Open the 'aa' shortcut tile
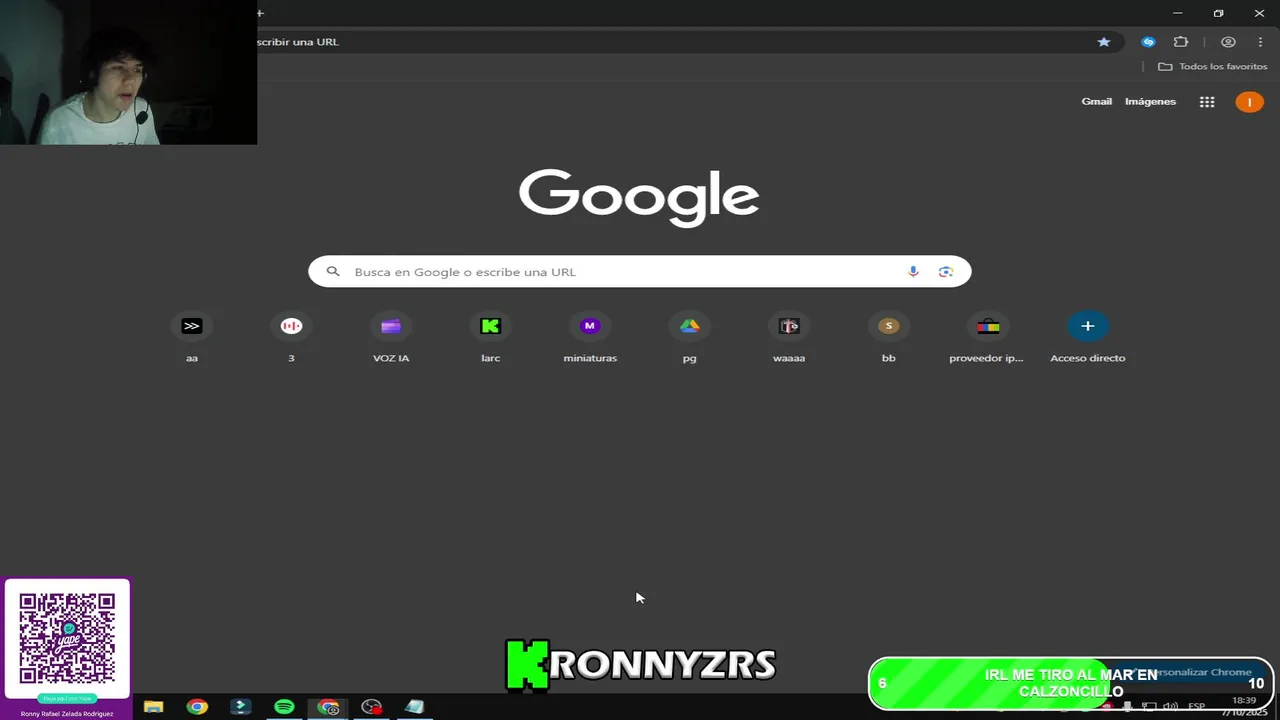This screenshot has width=1280, height=720. 192,338
